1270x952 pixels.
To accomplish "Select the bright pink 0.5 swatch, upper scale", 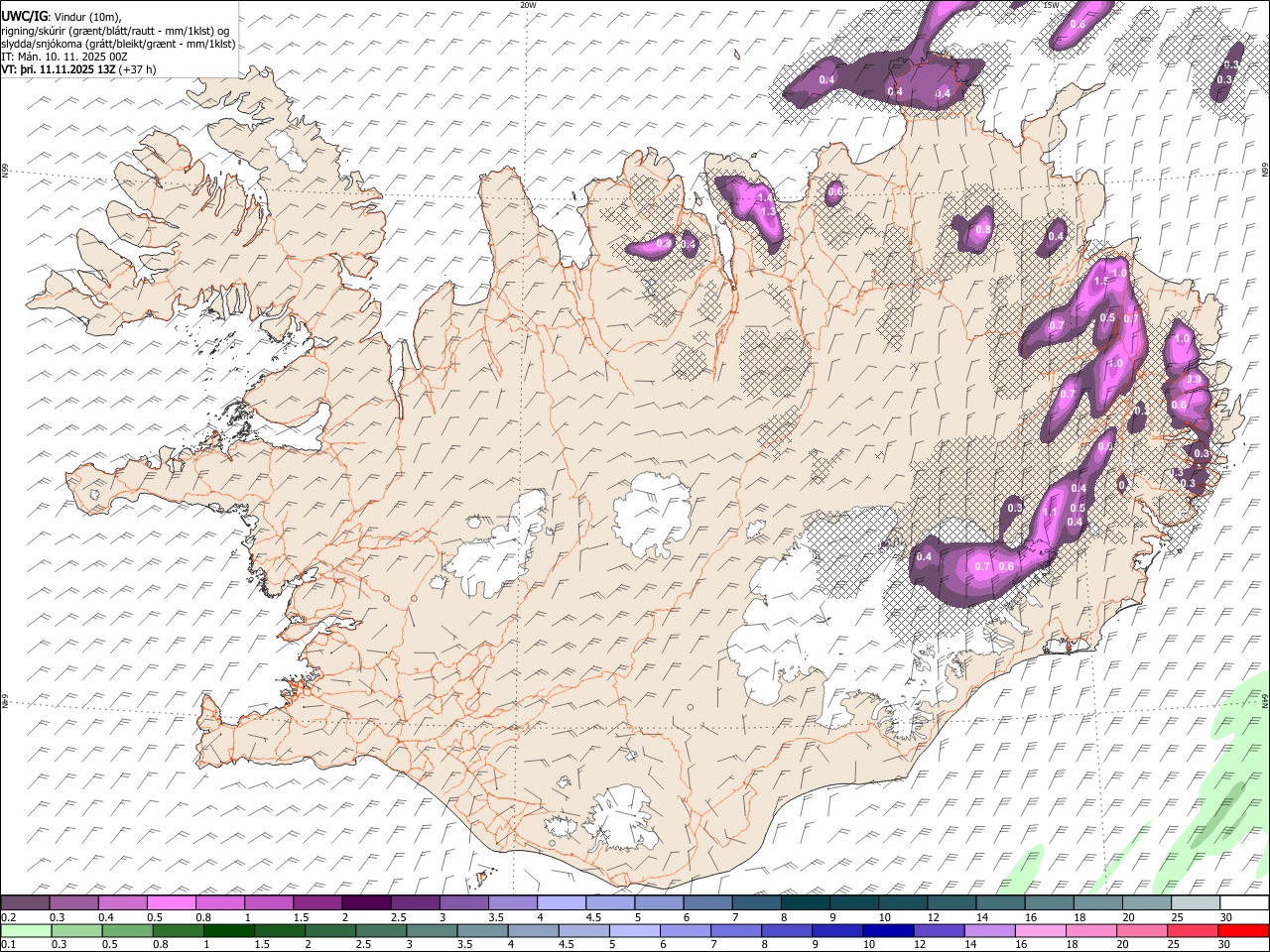I will 171,903.
